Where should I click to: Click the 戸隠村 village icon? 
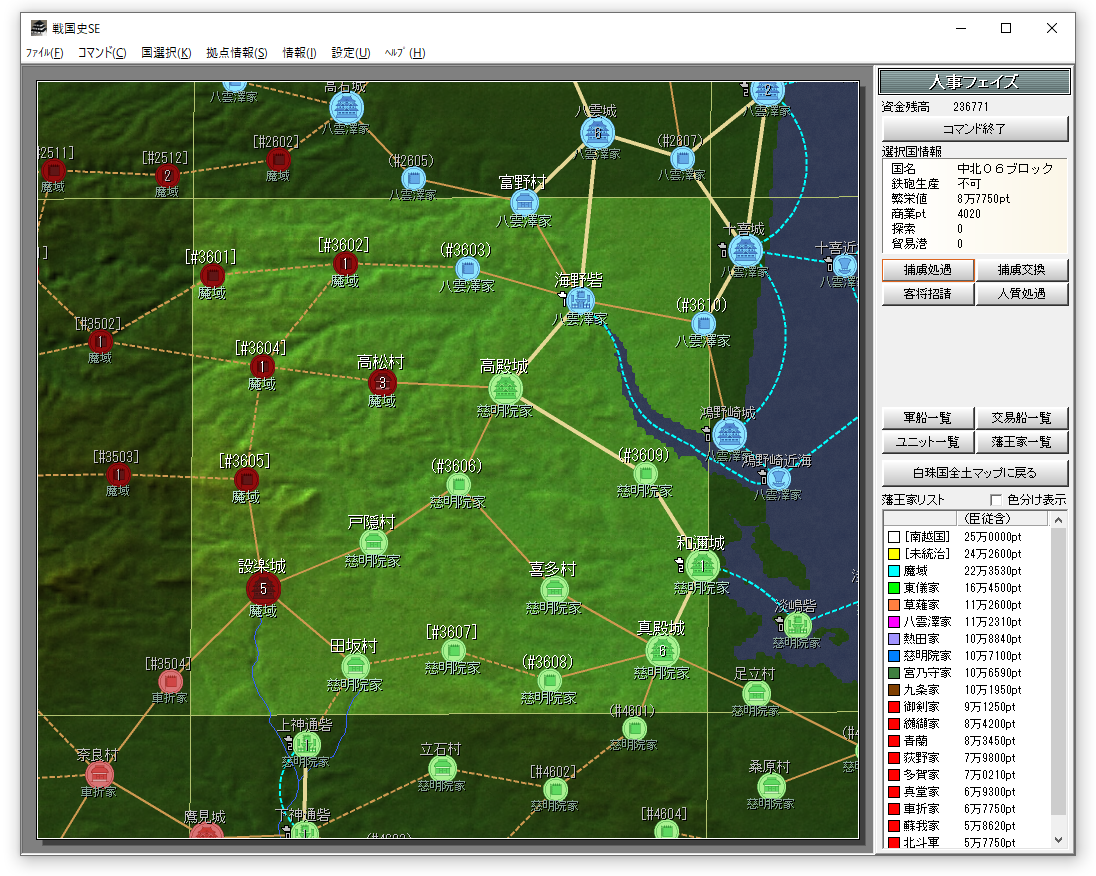point(373,543)
